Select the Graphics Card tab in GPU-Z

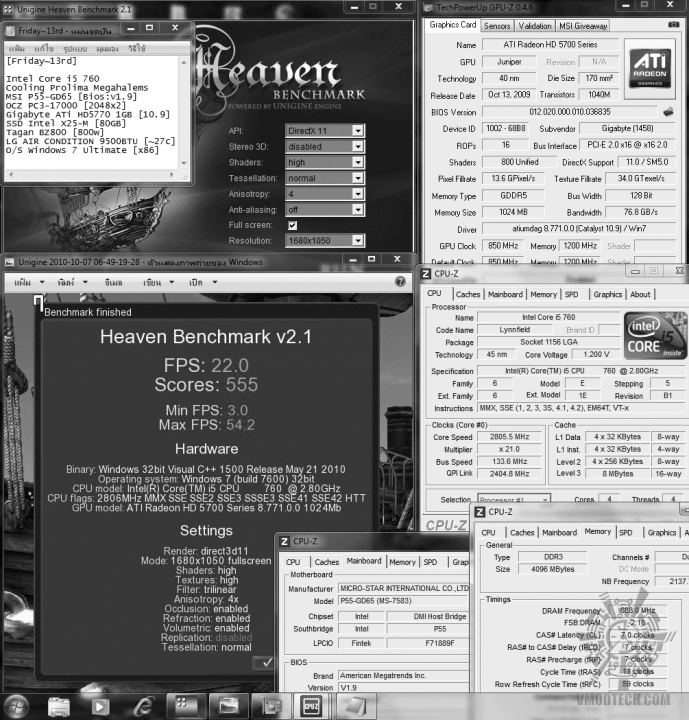tap(452, 25)
